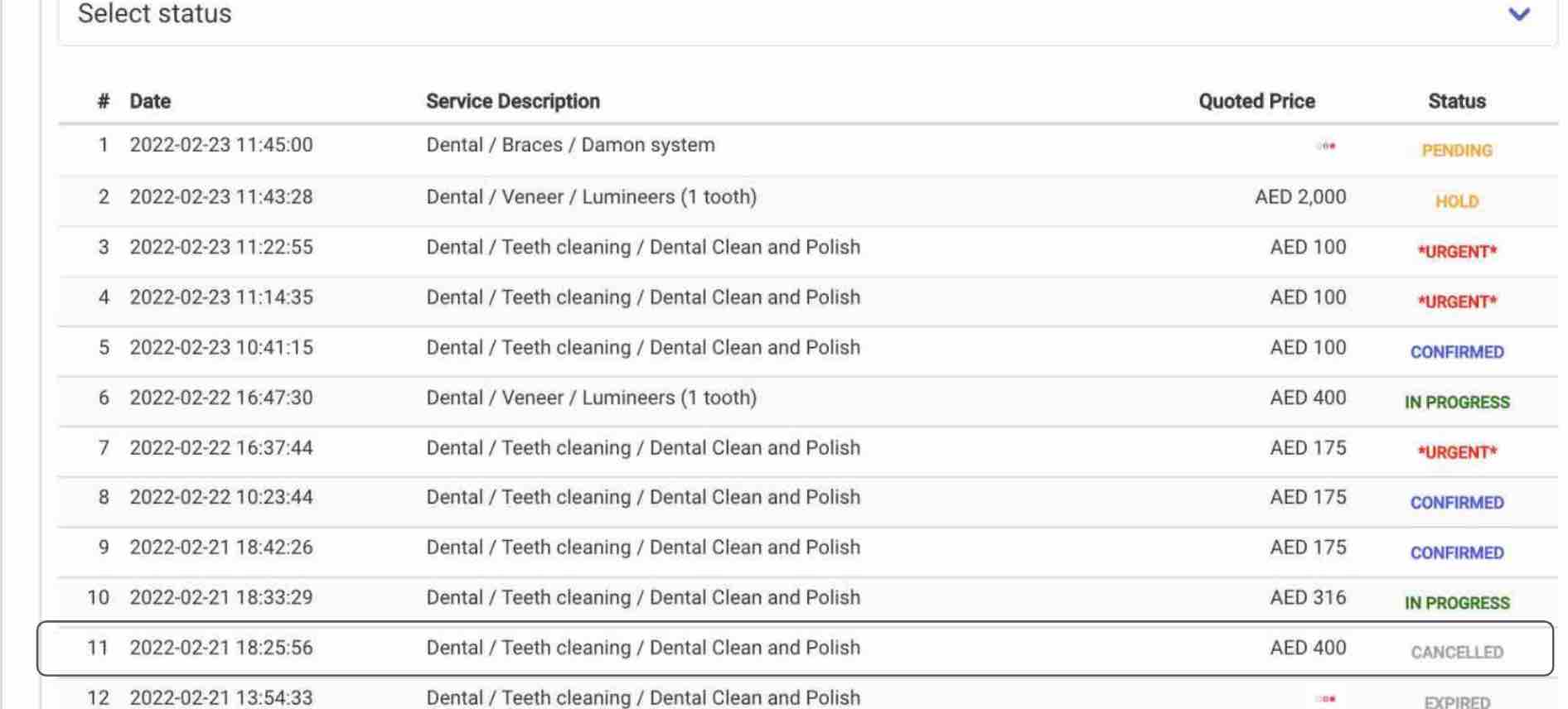Viewport: 1568px width, 709px height.
Task: Click the Quoted Price column header
Action: click(x=1256, y=101)
